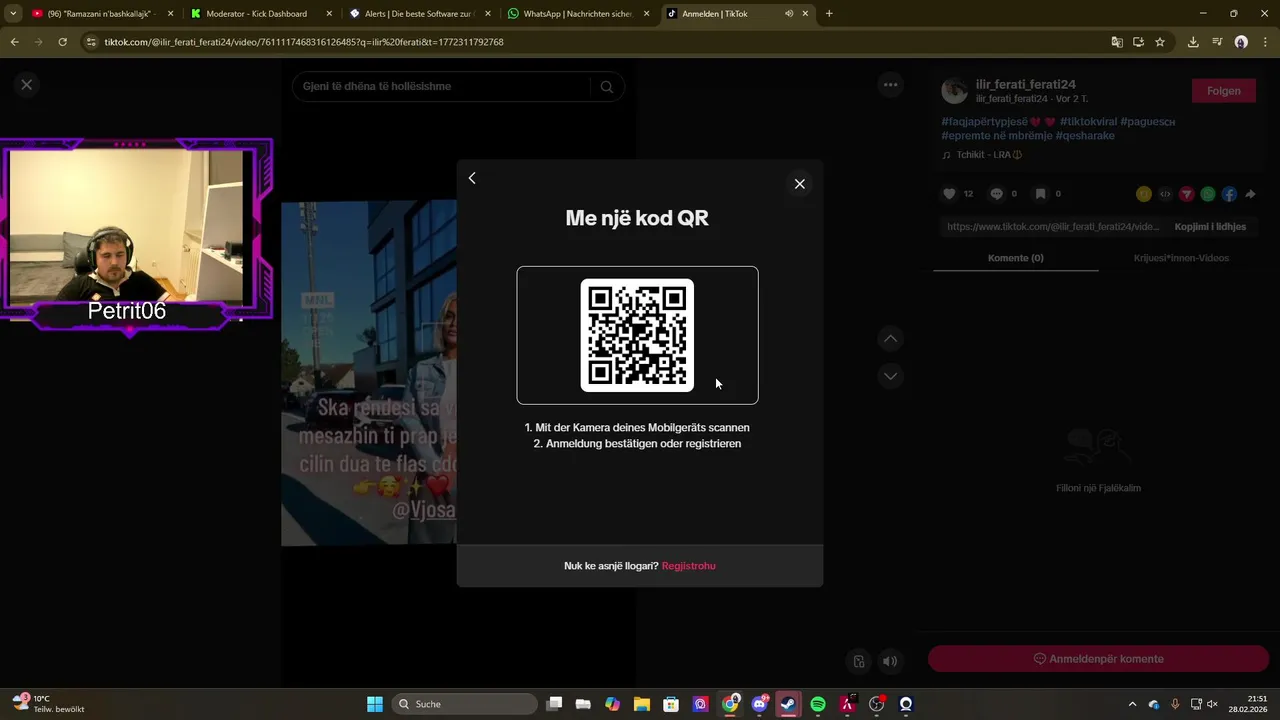Go to next video with down chevron
Image resolution: width=1280 pixels, height=720 pixels.
click(x=890, y=376)
